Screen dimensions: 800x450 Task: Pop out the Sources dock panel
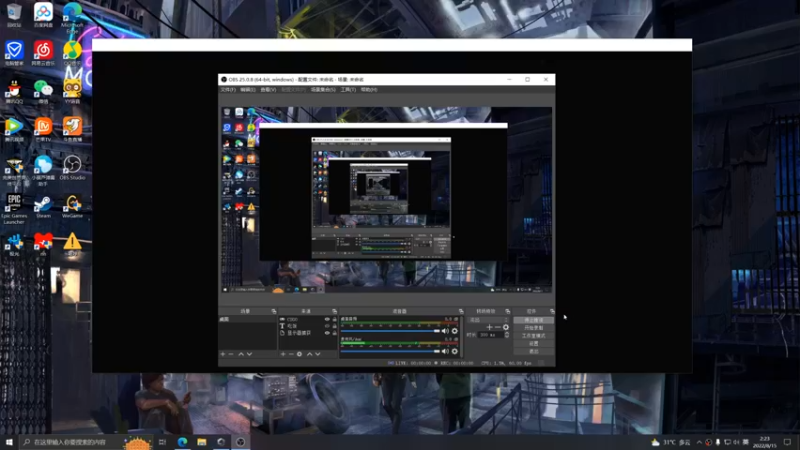[x=335, y=311]
